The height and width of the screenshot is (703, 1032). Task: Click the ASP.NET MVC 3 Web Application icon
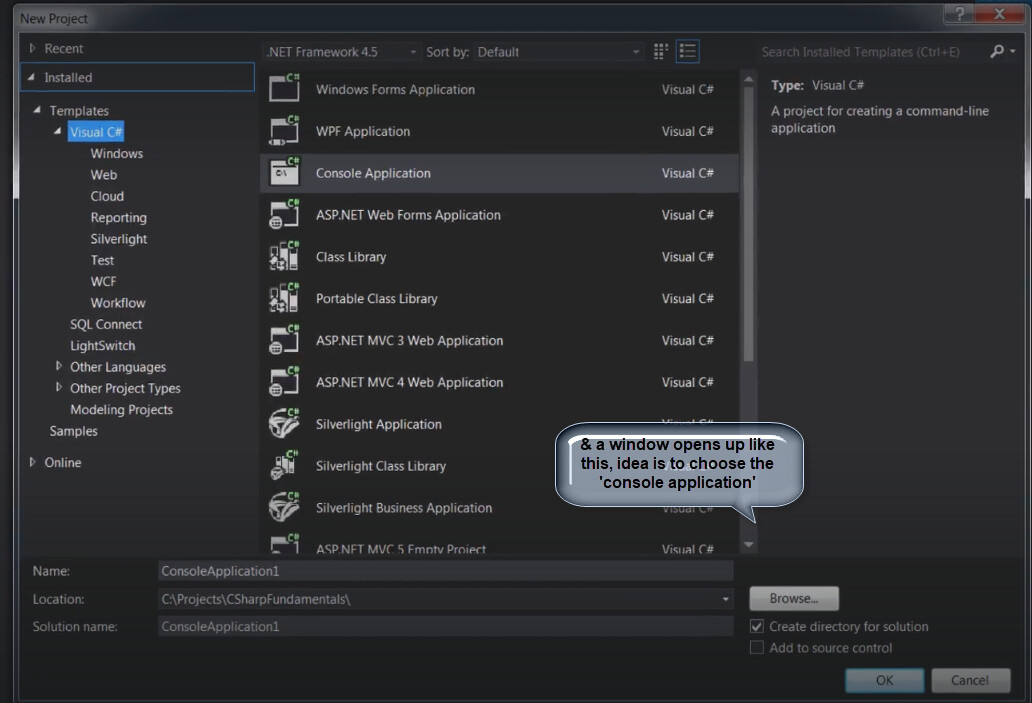pyautogui.click(x=284, y=340)
